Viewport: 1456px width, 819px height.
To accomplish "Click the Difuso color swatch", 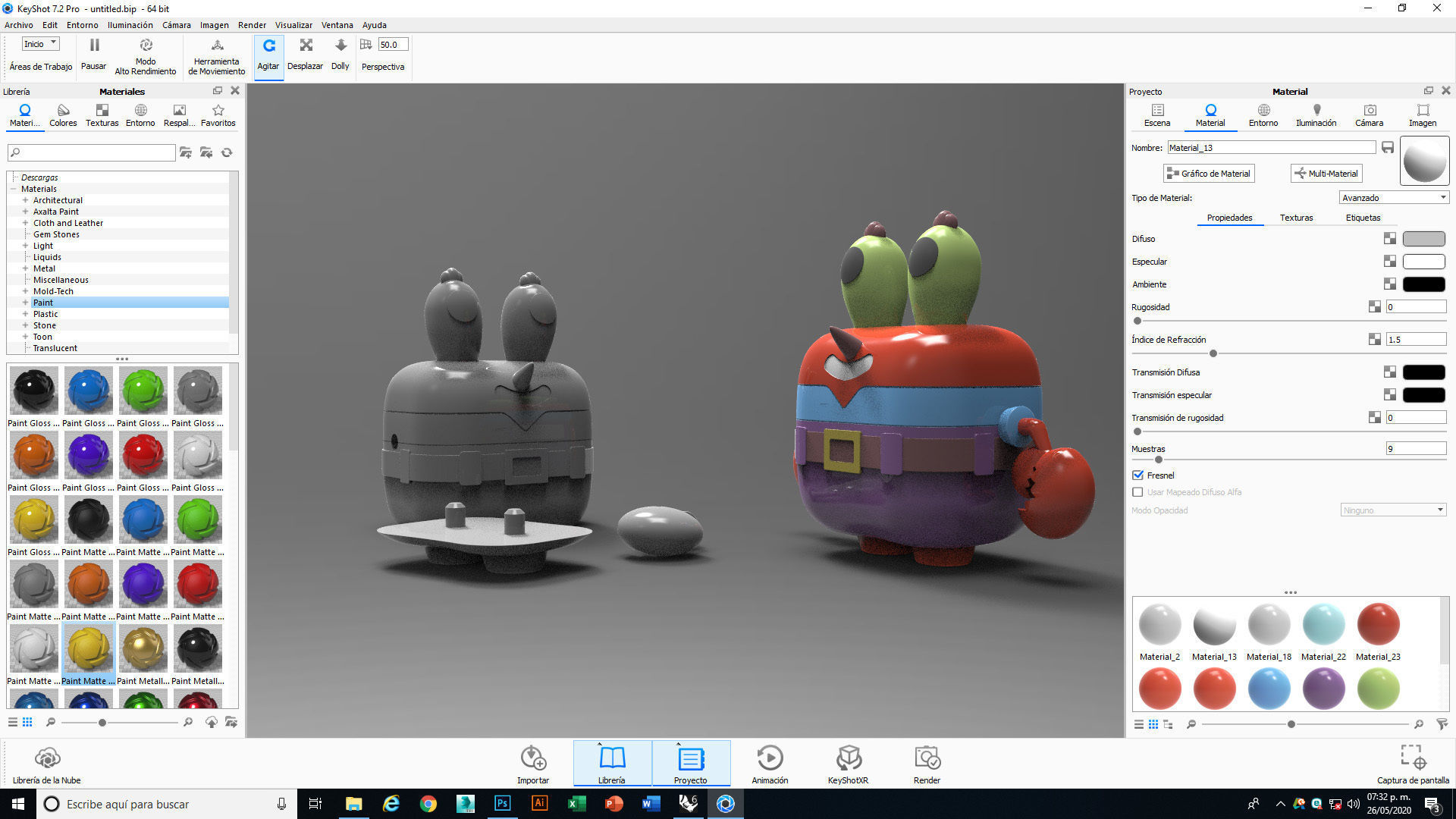I will pyautogui.click(x=1423, y=239).
